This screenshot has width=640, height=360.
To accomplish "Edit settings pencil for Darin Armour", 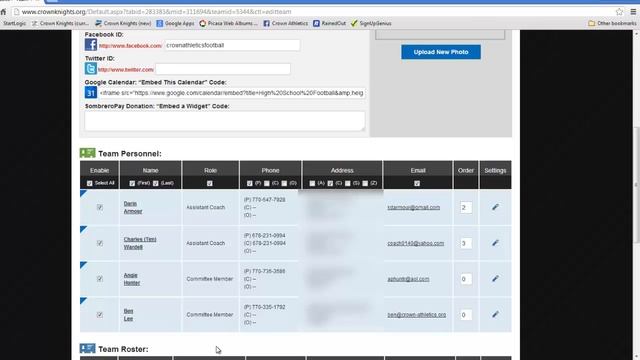I will [x=495, y=207].
